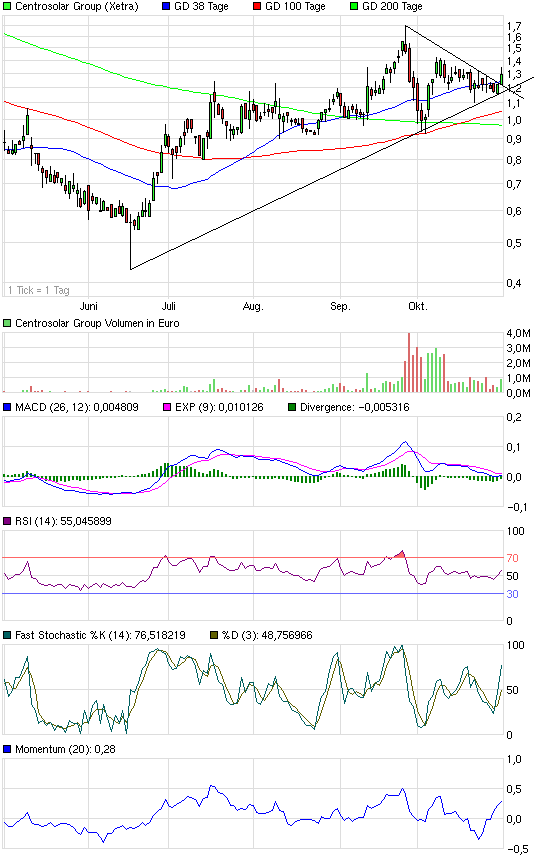The width and height of the screenshot is (545, 857).
Task: Click the -0,1 MACD axis label
Action: [x=517, y=507]
